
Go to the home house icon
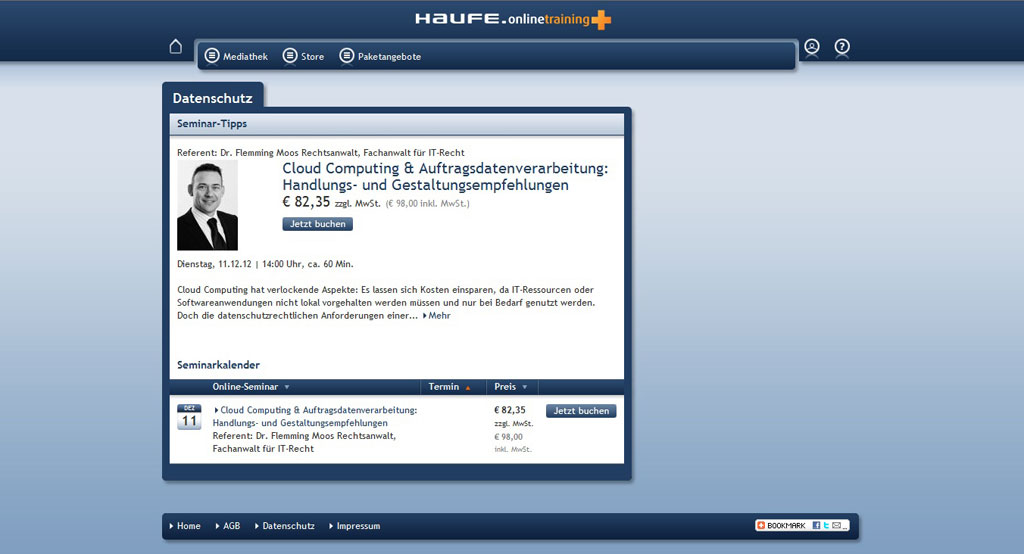[x=175, y=46]
